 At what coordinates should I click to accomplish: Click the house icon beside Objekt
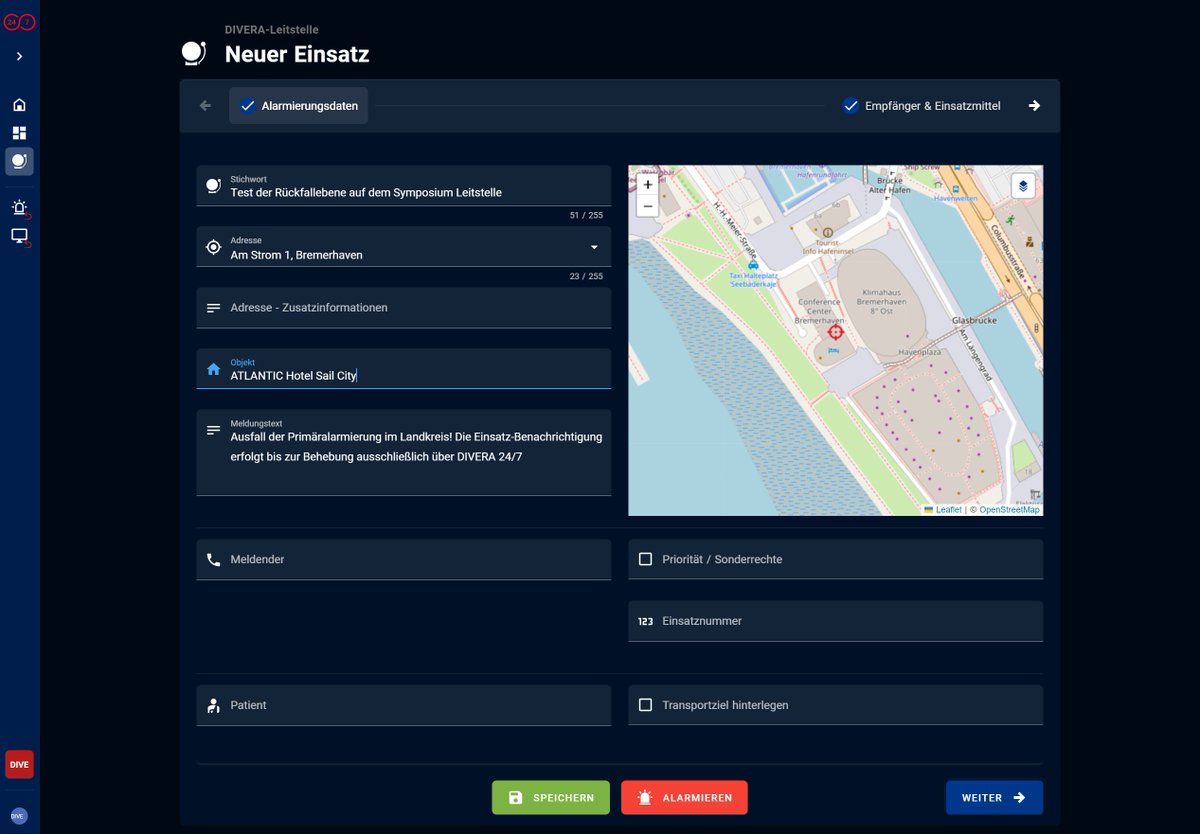(213, 369)
